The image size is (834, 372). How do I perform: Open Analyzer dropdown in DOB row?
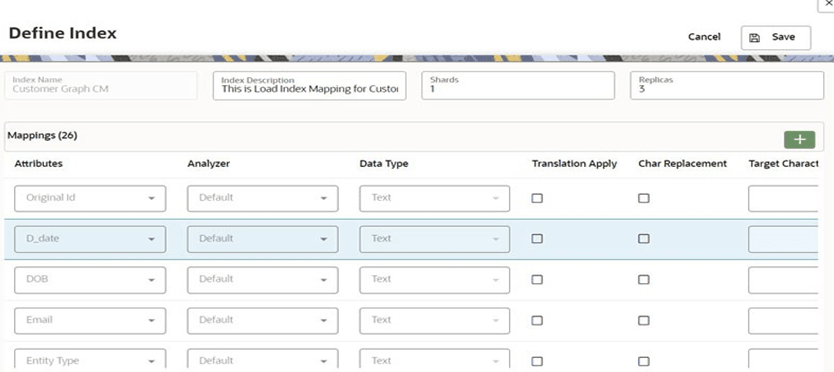pos(263,280)
